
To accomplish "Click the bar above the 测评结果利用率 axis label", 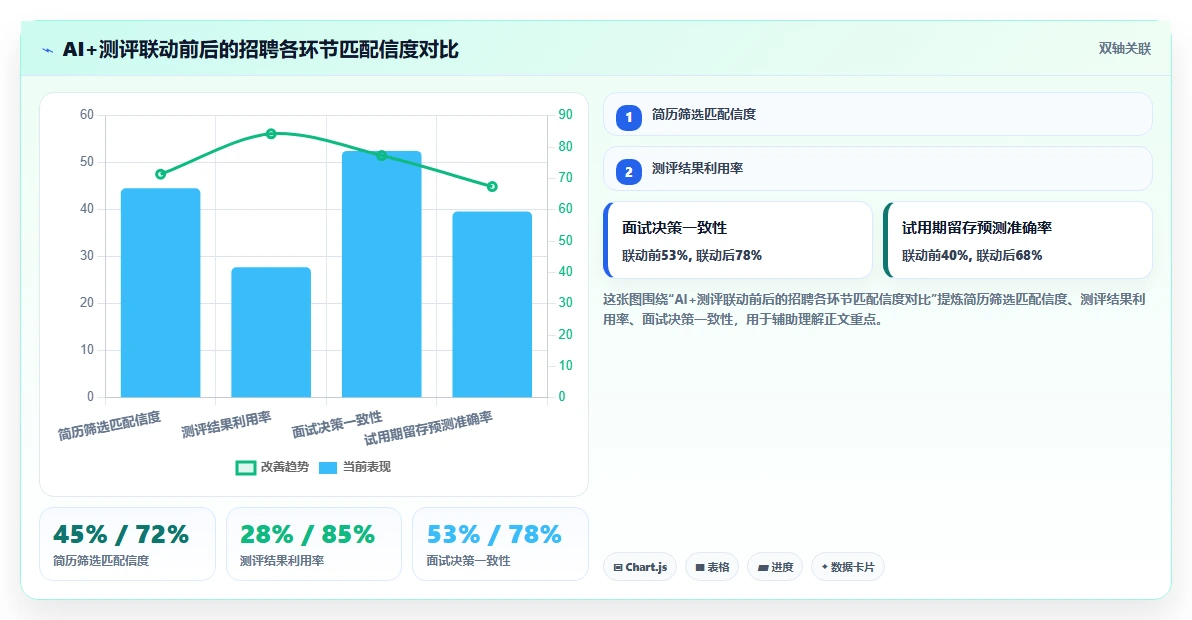I will 271,332.
